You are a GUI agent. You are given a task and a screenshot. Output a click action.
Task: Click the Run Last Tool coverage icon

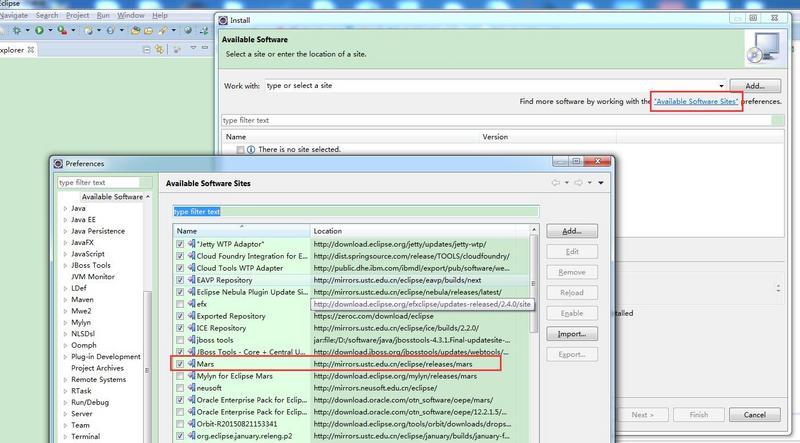click(62, 30)
